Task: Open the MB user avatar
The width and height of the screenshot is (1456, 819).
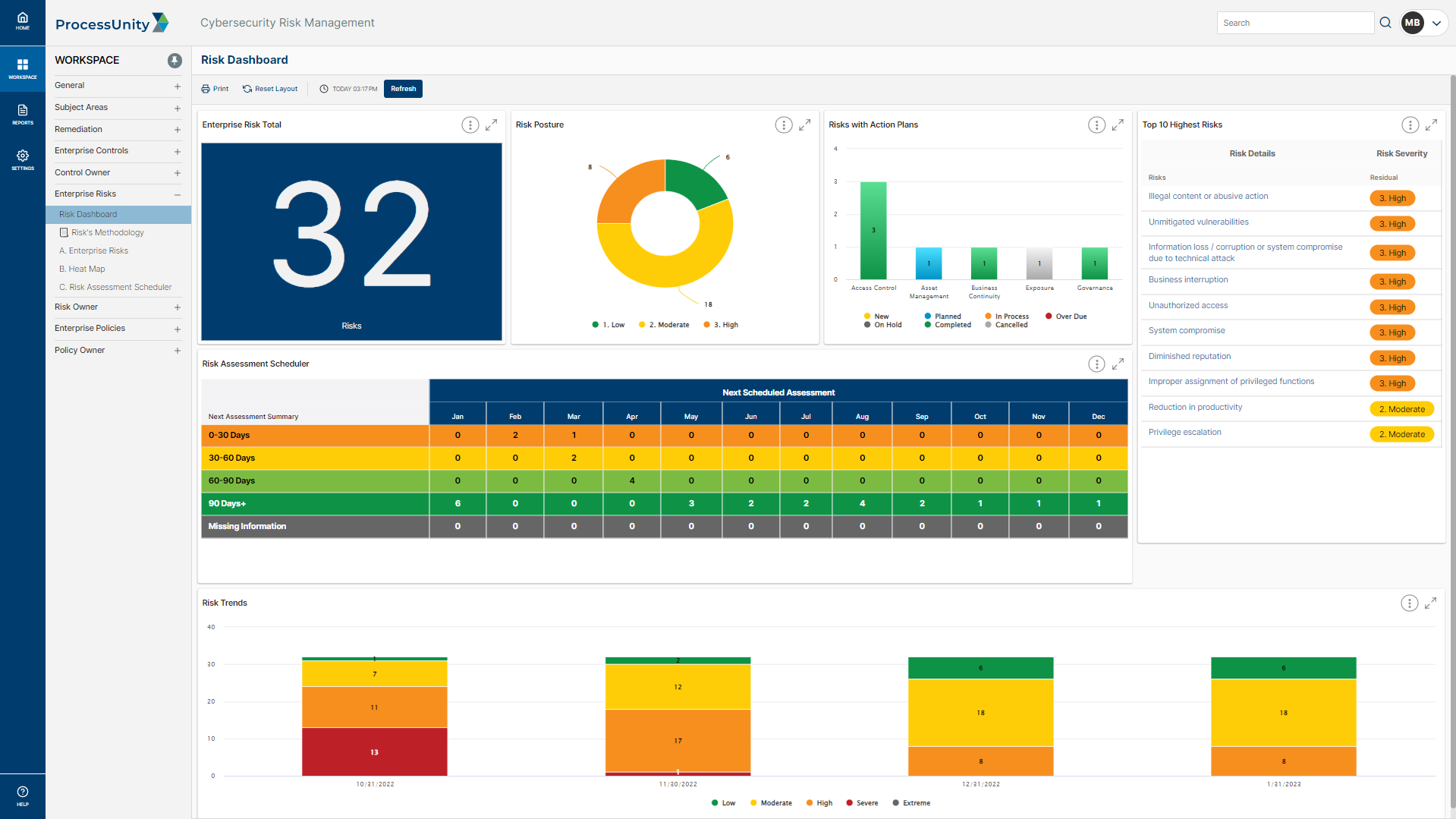Action: click(1412, 23)
